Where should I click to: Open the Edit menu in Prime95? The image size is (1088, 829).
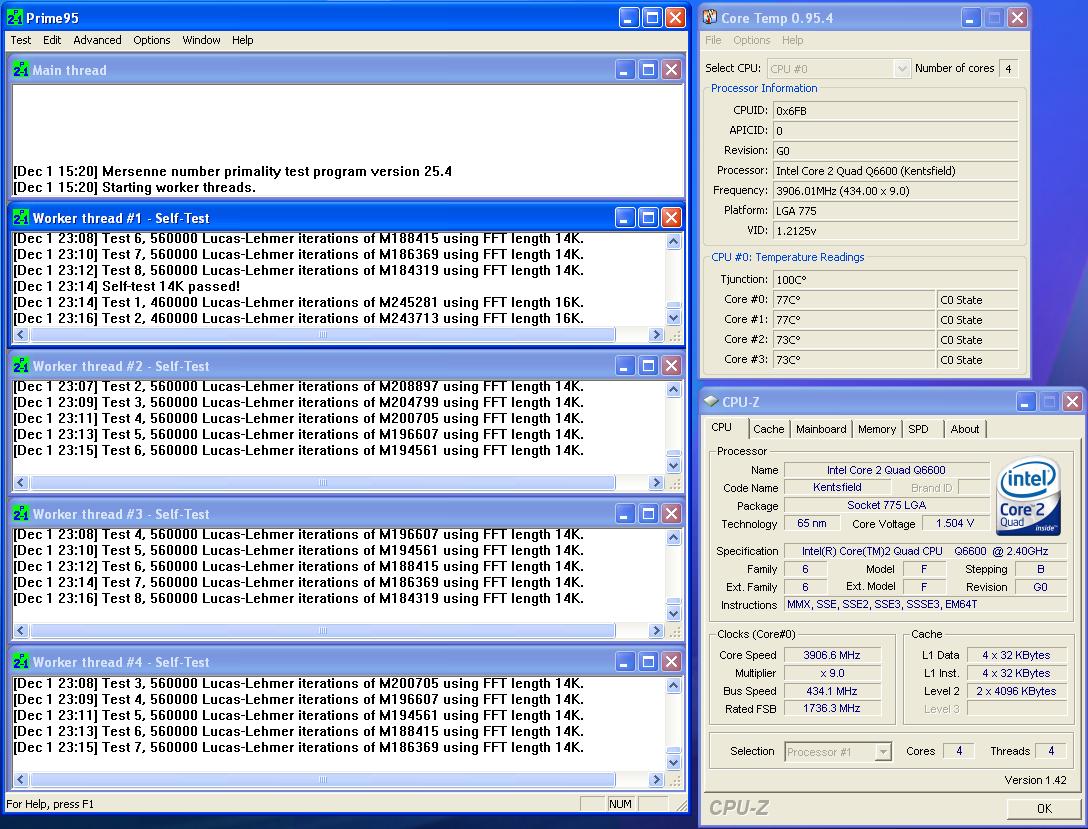[x=52, y=40]
